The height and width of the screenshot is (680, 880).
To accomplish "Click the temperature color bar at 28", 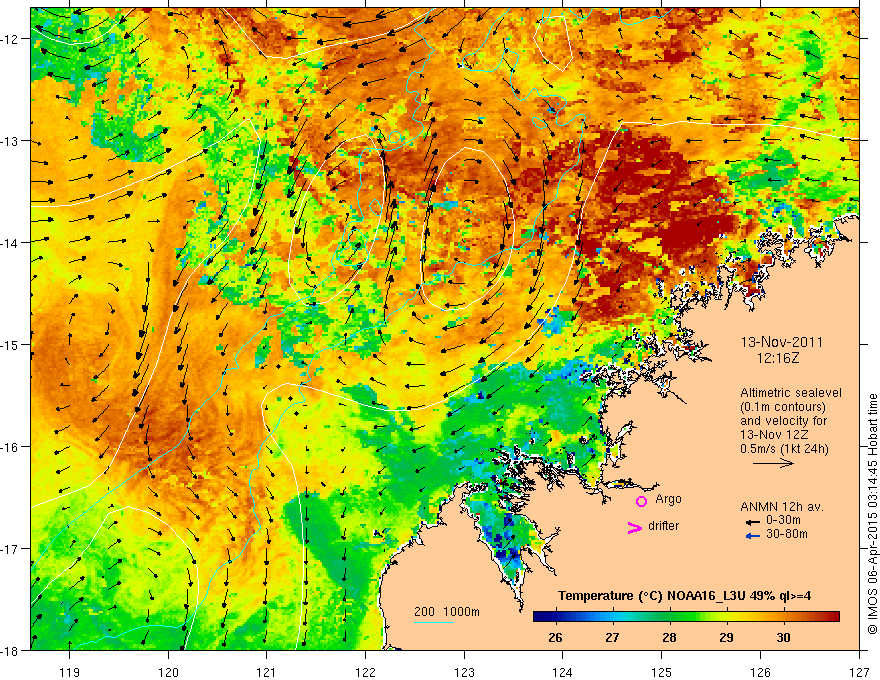I will pos(669,617).
